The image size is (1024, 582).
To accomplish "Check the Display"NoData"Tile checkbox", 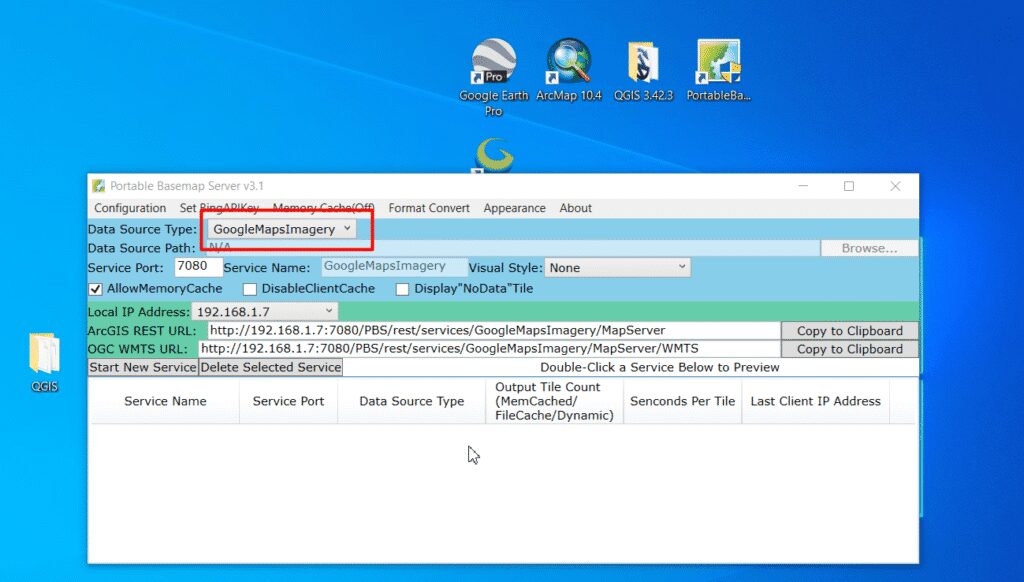I will click(x=402, y=289).
